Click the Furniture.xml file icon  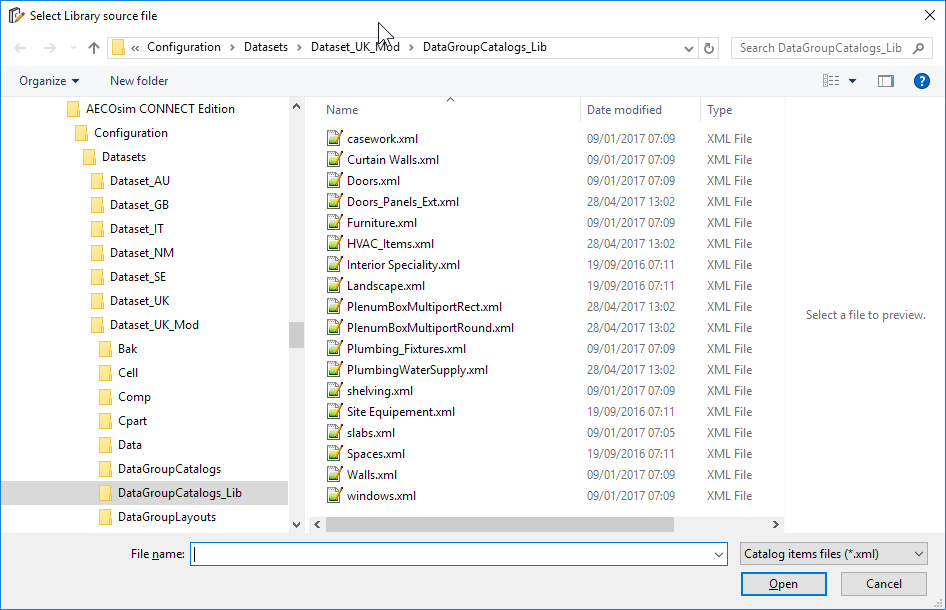coord(334,222)
